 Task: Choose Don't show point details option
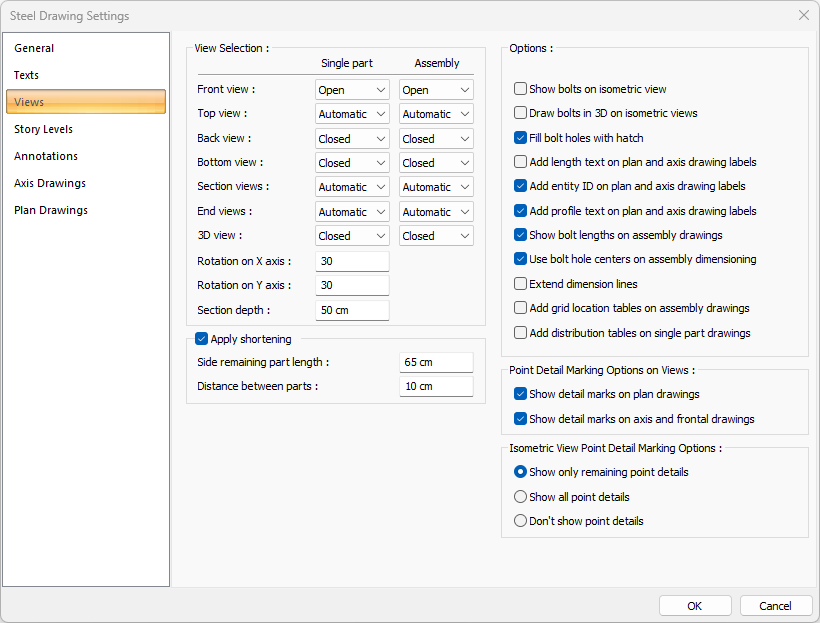coord(520,521)
